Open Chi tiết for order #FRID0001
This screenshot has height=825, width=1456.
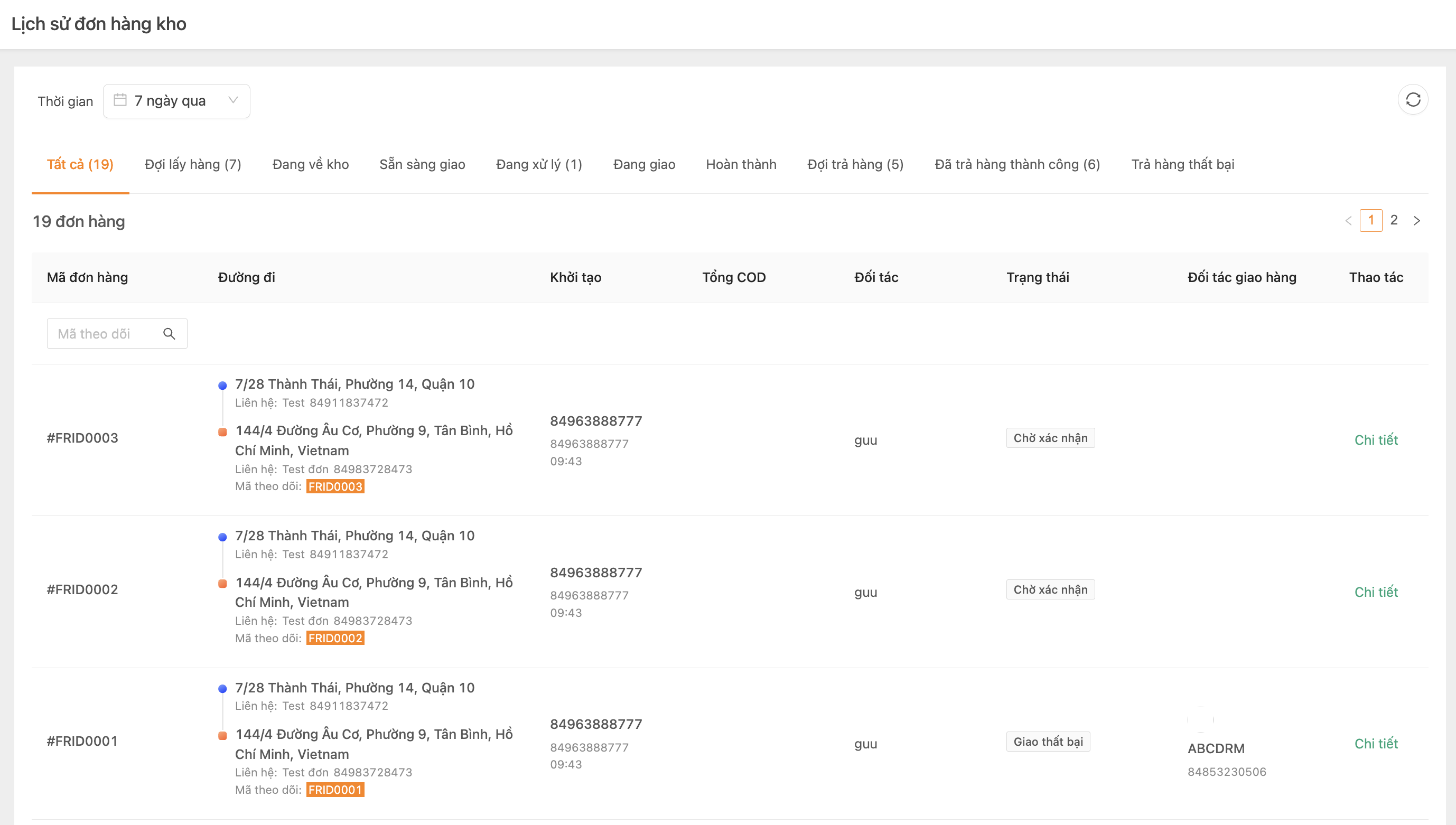1376,744
